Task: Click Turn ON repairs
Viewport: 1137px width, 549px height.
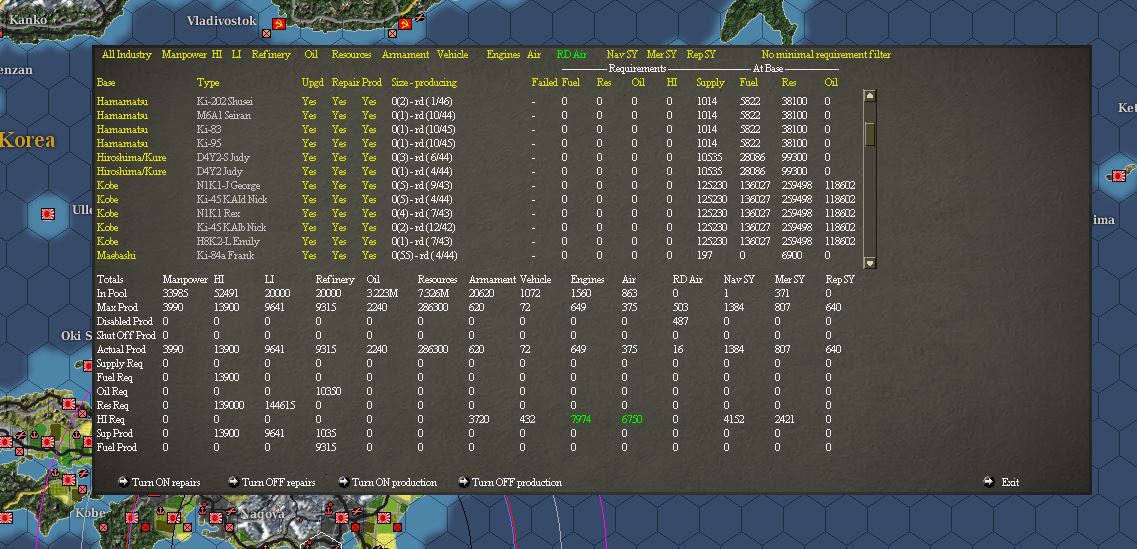Action: coord(166,482)
